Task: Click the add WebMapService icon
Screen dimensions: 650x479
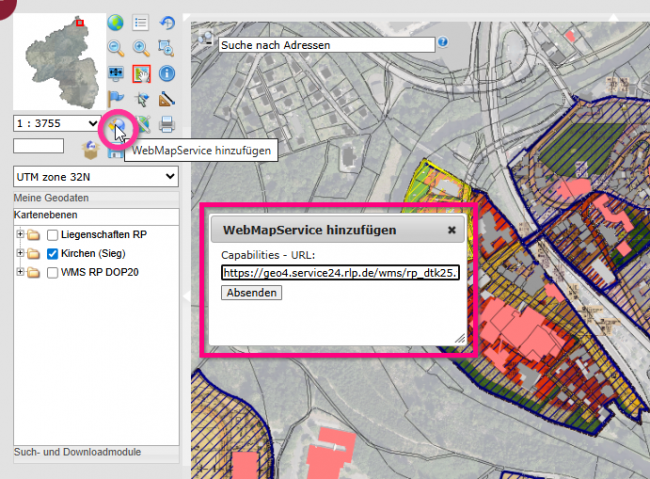Action: tap(119, 125)
